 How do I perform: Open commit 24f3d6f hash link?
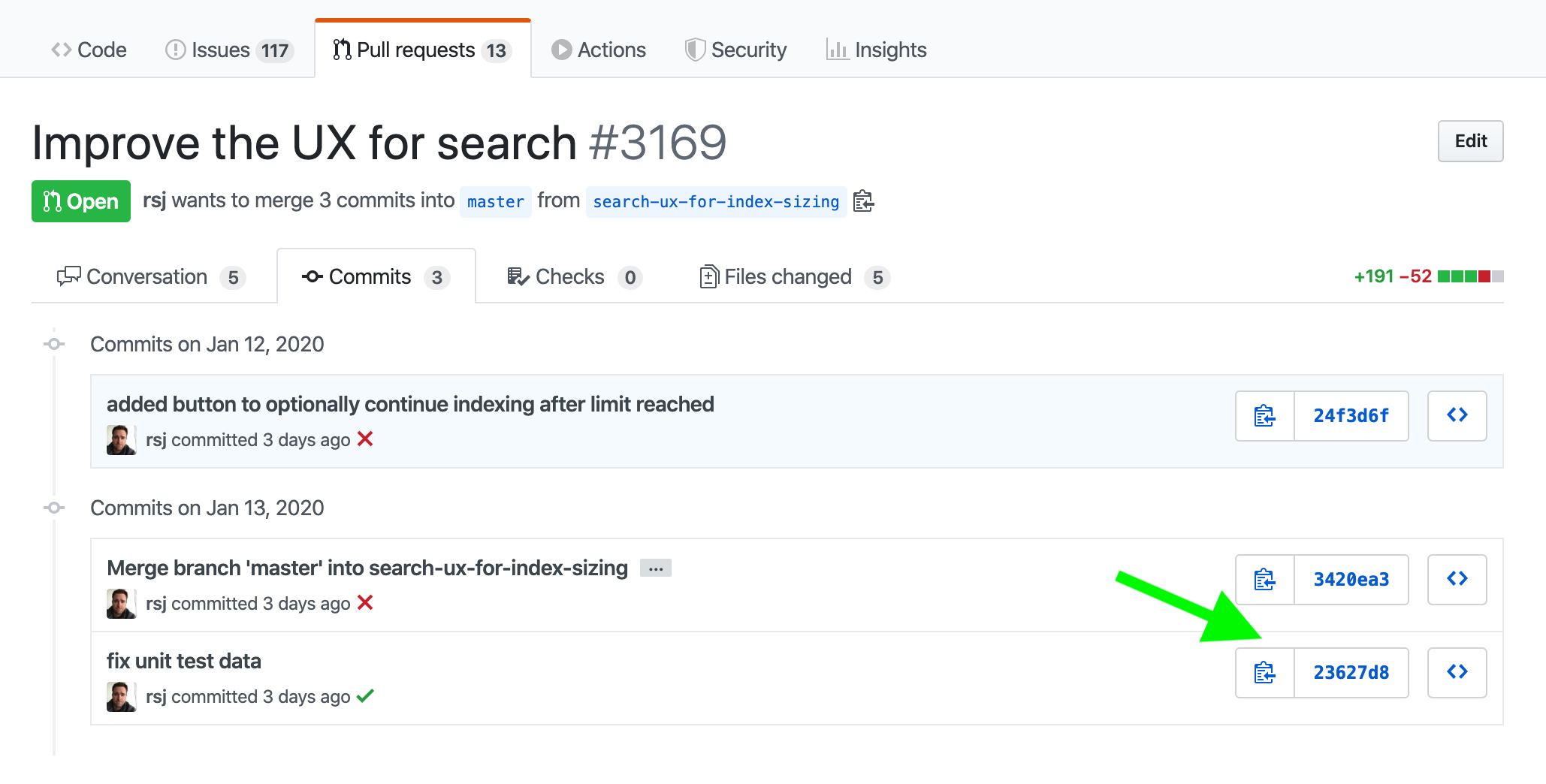tap(1351, 415)
